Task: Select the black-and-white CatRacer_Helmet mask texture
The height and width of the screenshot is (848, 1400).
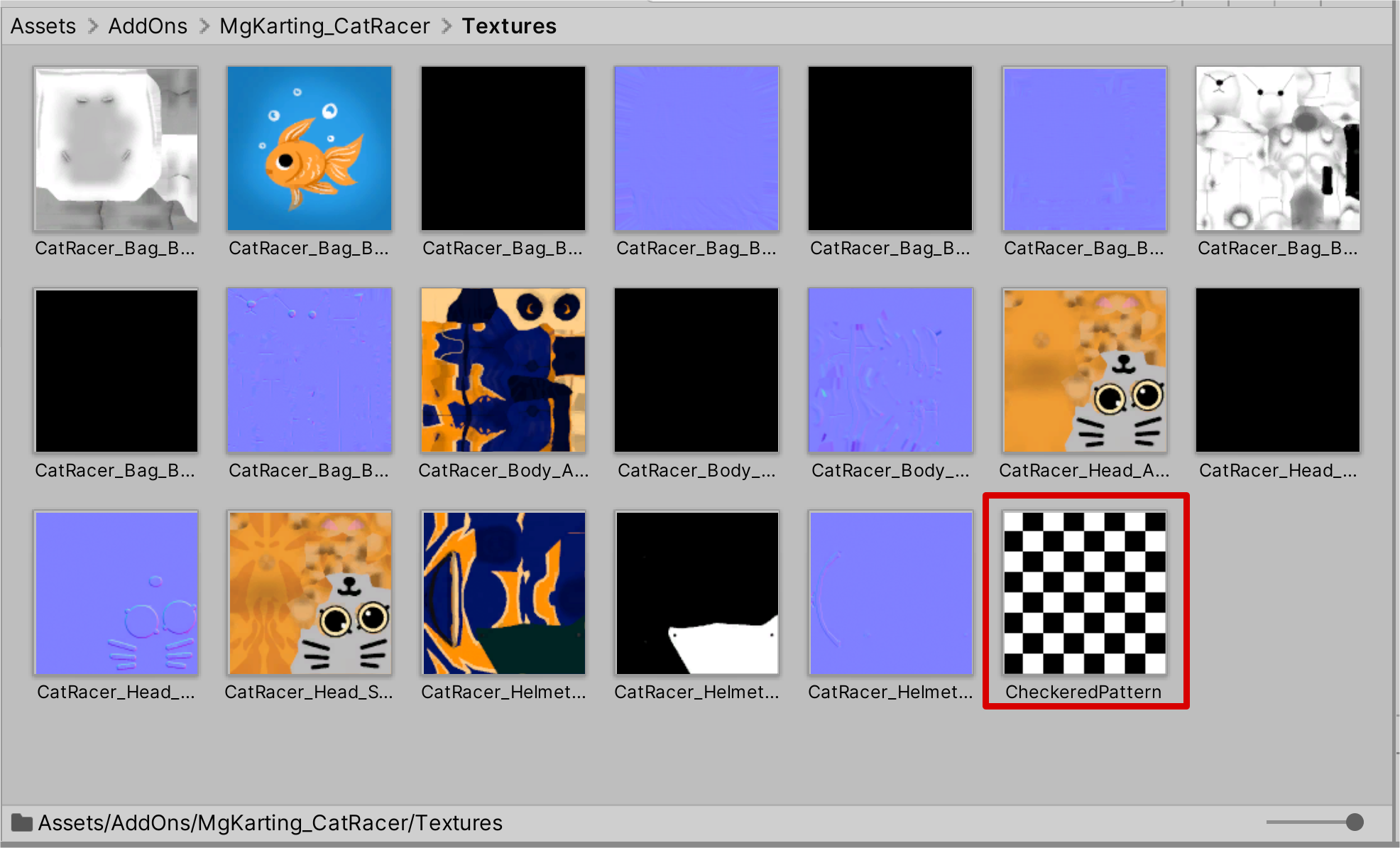Action: click(x=696, y=593)
